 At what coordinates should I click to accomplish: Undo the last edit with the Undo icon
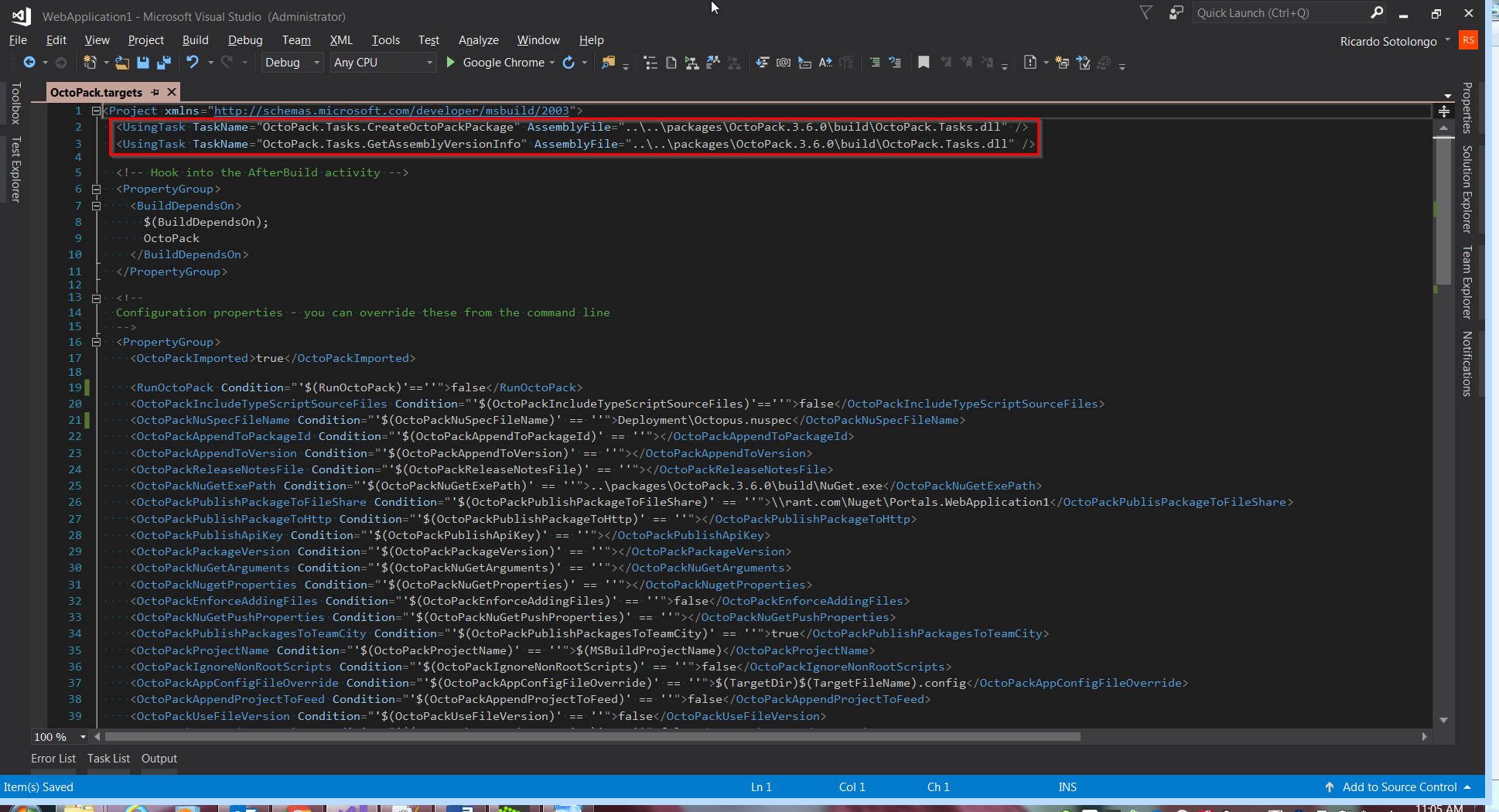tap(193, 63)
